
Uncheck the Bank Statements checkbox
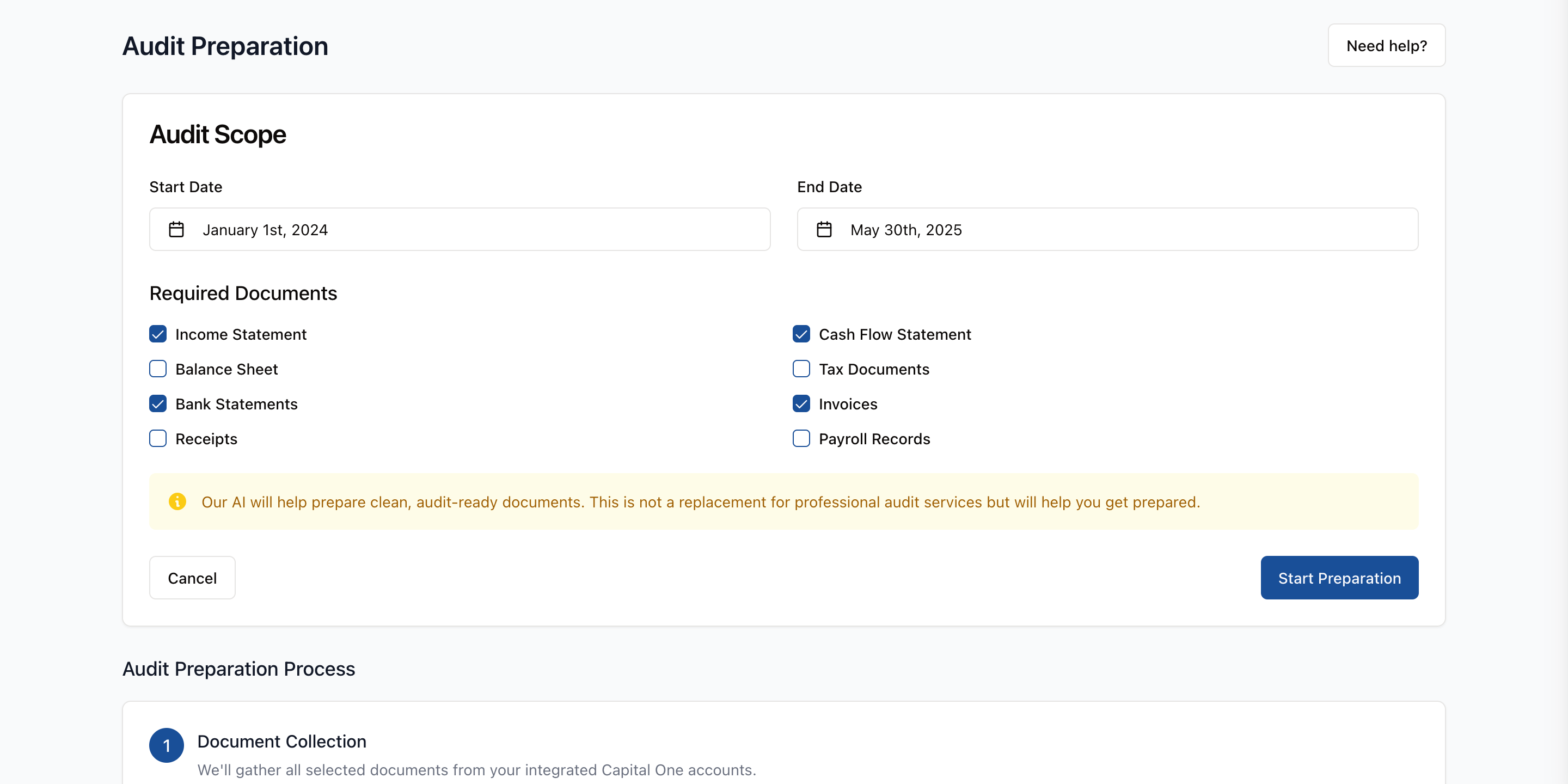(158, 403)
